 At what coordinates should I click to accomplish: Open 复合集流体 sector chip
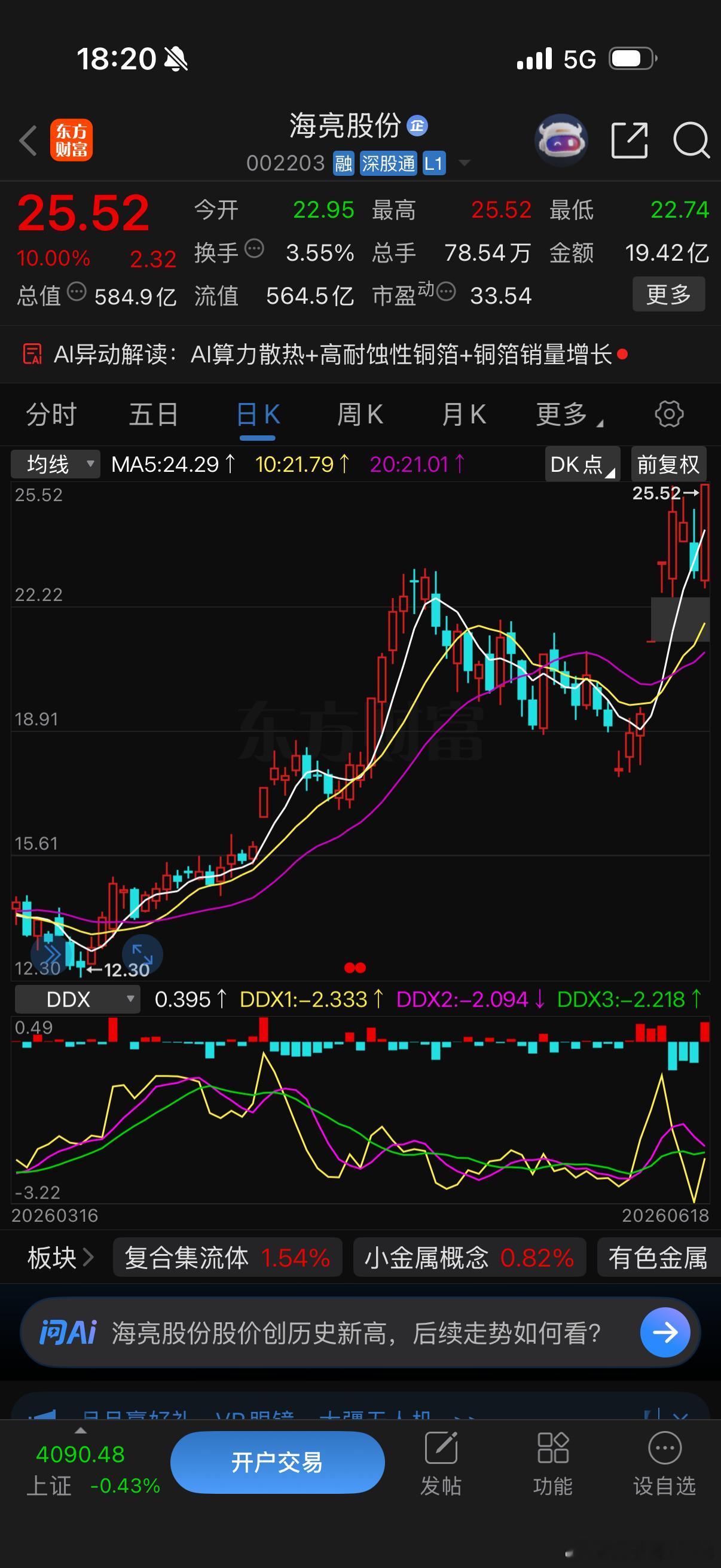point(228,1258)
